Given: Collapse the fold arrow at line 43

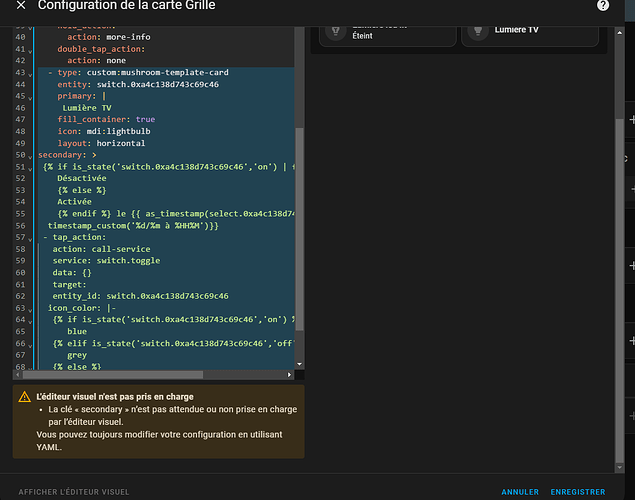Looking at the screenshot, I should [30, 74].
